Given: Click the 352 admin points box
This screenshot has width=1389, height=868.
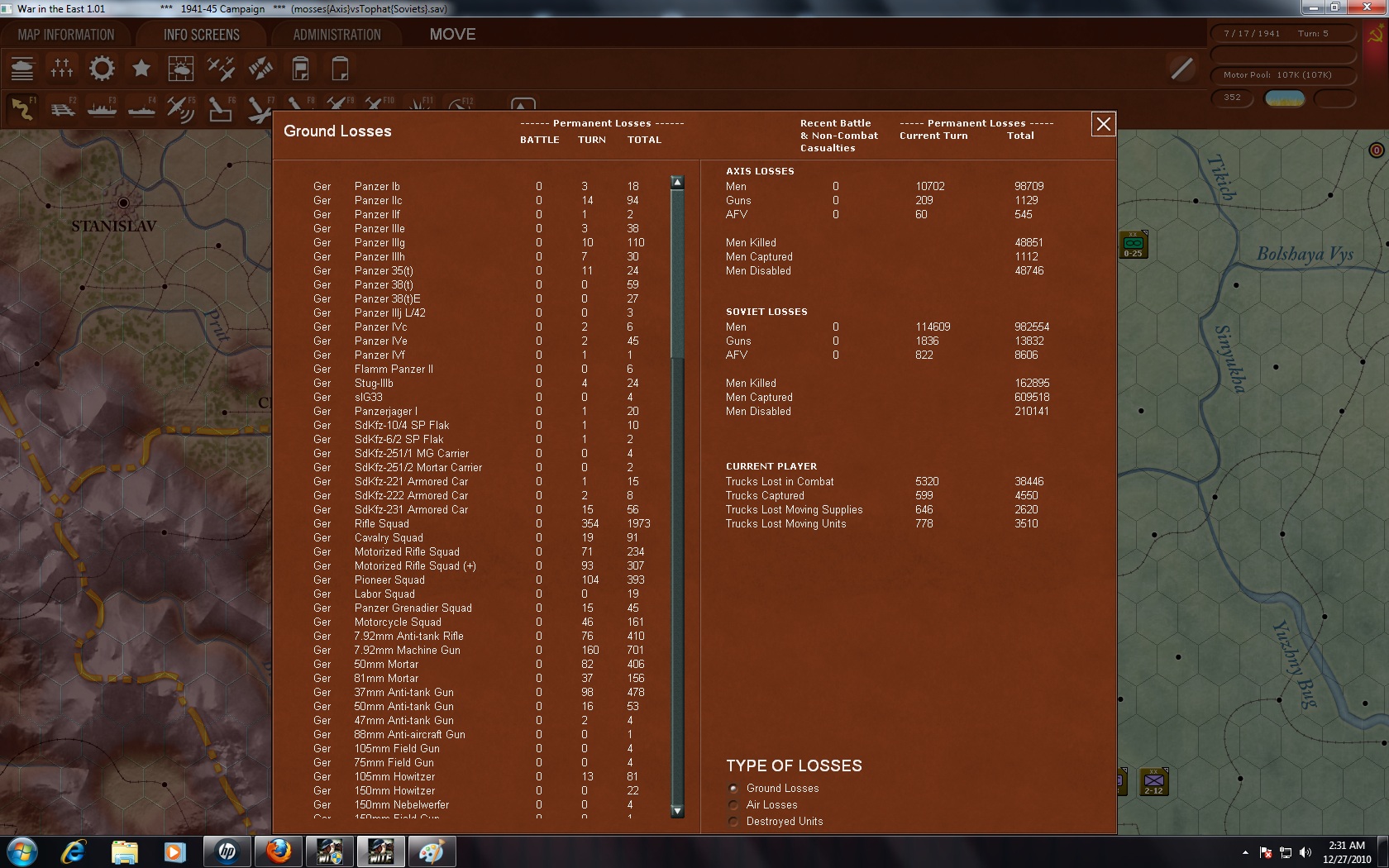Looking at the screenshot, I should tap(1233, 98).
